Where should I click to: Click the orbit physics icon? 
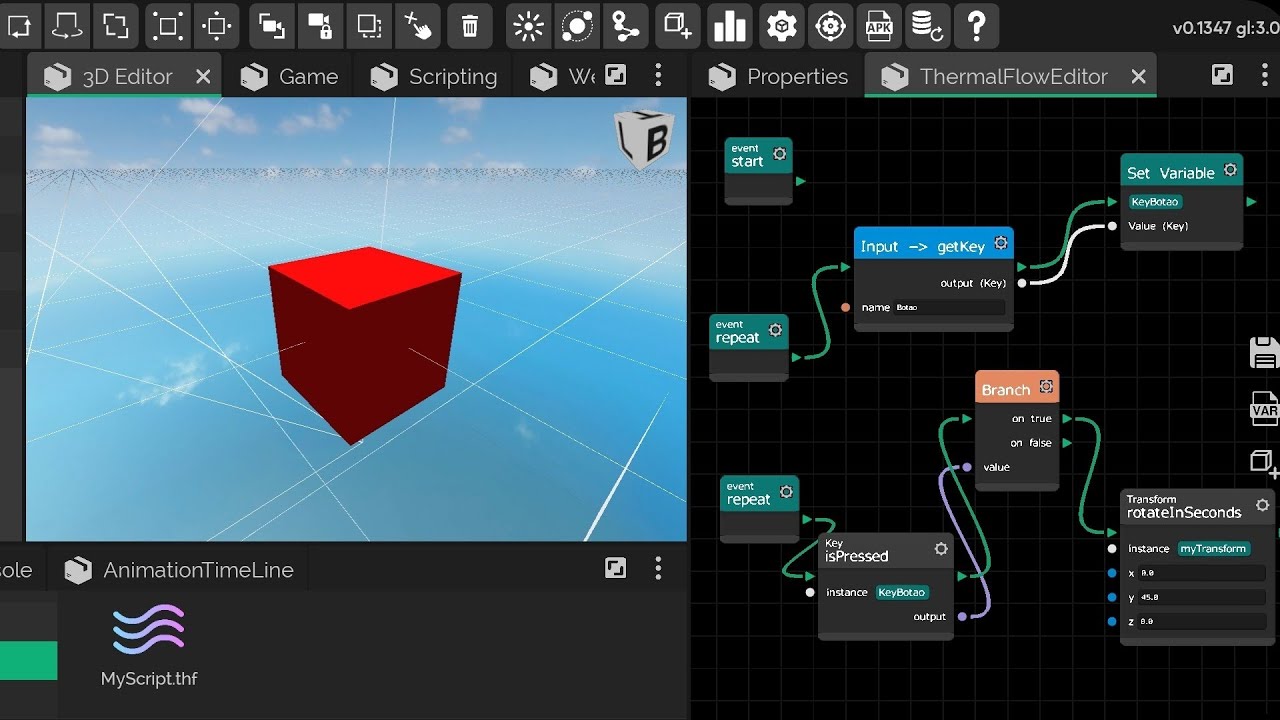(577, 26)
